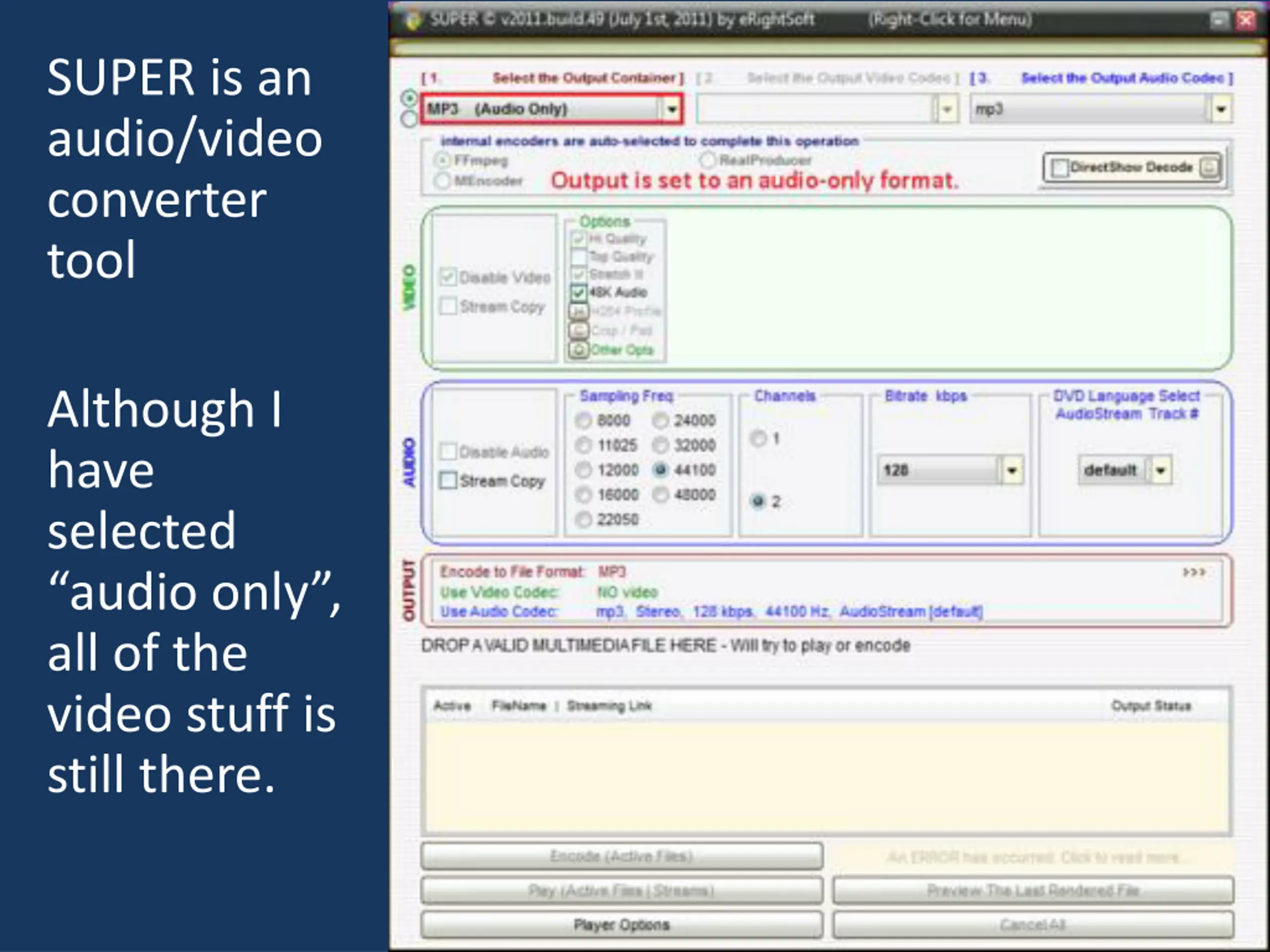Click the 'An ERROR has occurred' message
The height and width of the screenshot is (952, 1270).
pos(1033,857)
